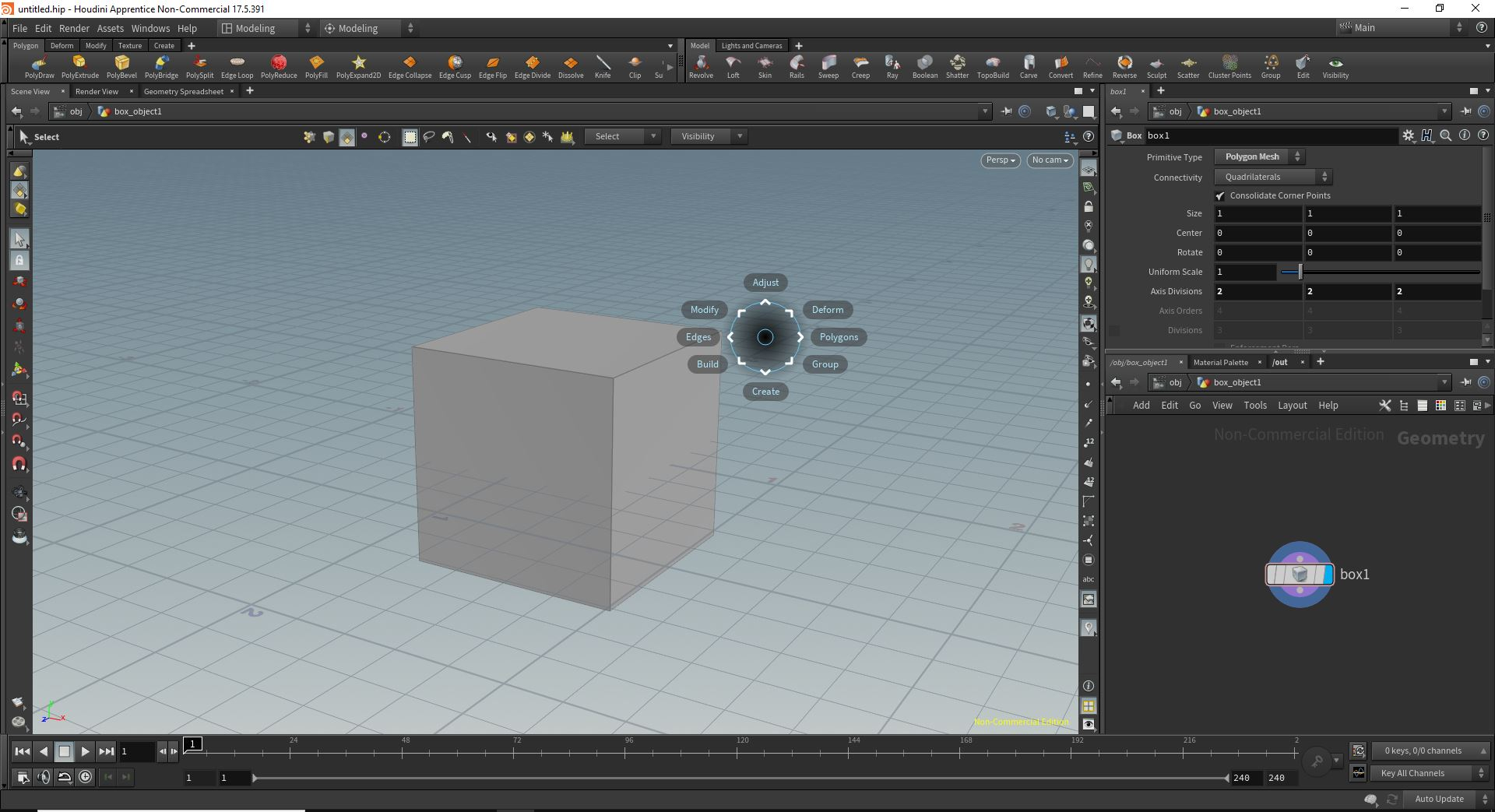Viewport: 1495px width, 812px height.
Task: Click the Carve tool
Action: click(x=1029, y=67)
